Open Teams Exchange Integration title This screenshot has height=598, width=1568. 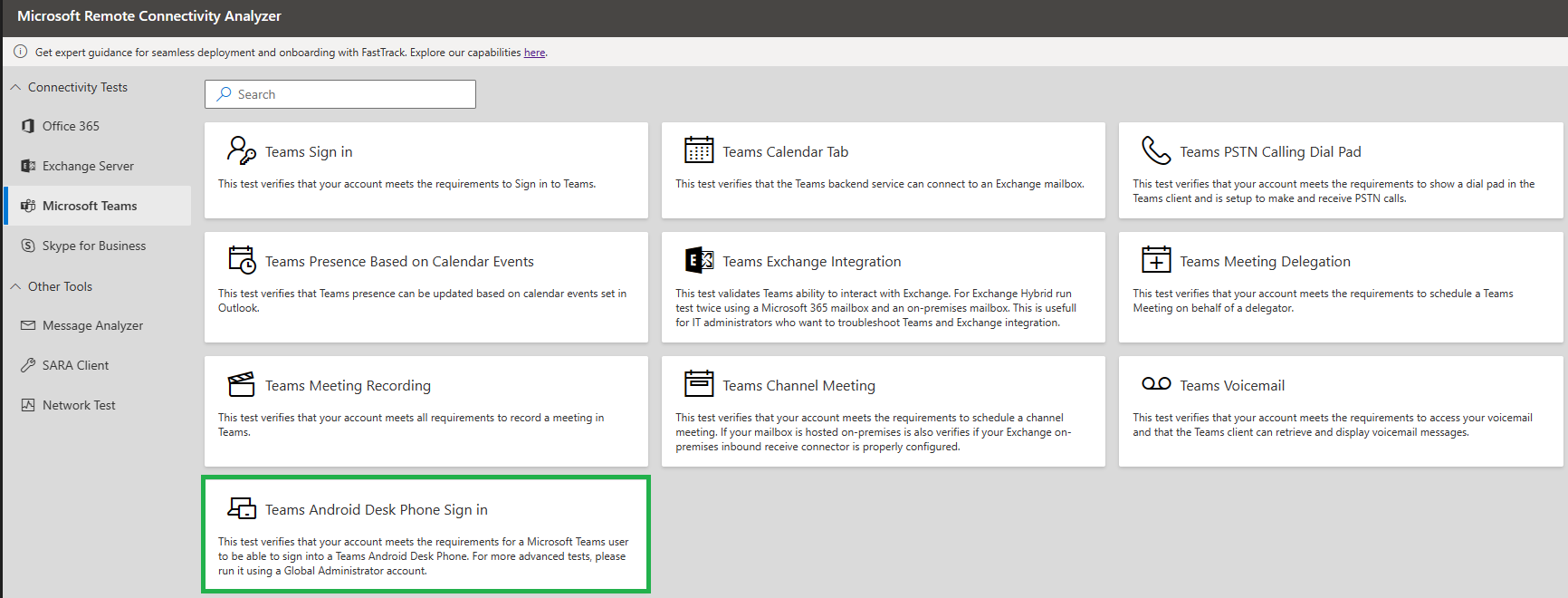811,262
